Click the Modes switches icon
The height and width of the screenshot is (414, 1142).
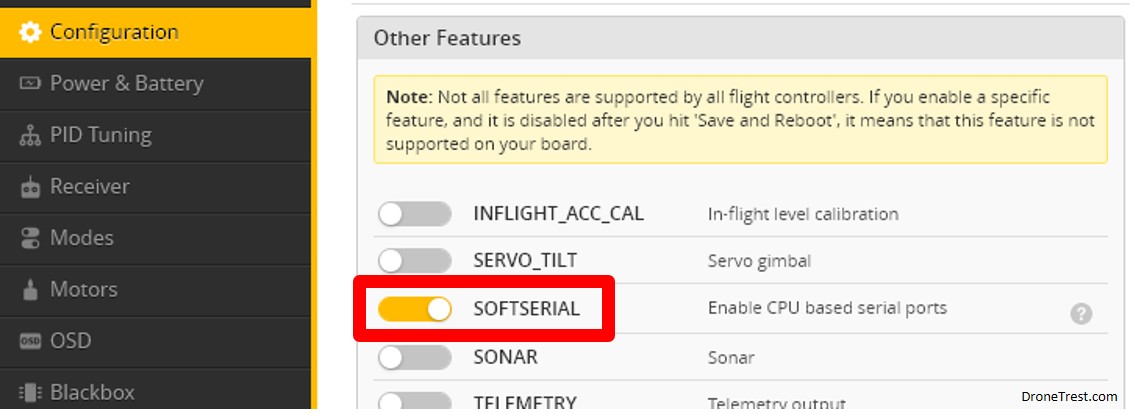tap(30, 238)
